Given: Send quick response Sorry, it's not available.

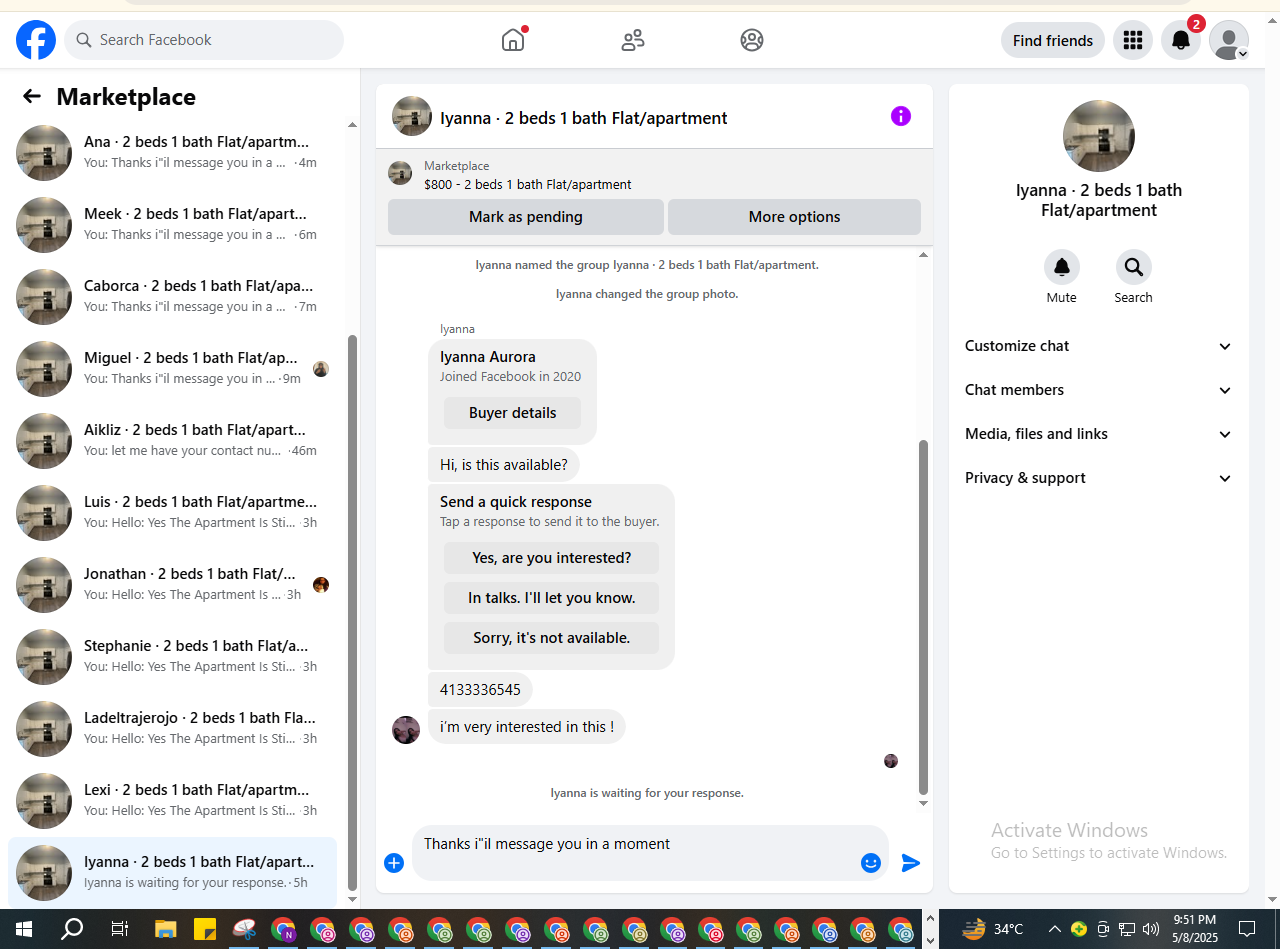Looking at the screenshot, I should click(x=551, y=638).
